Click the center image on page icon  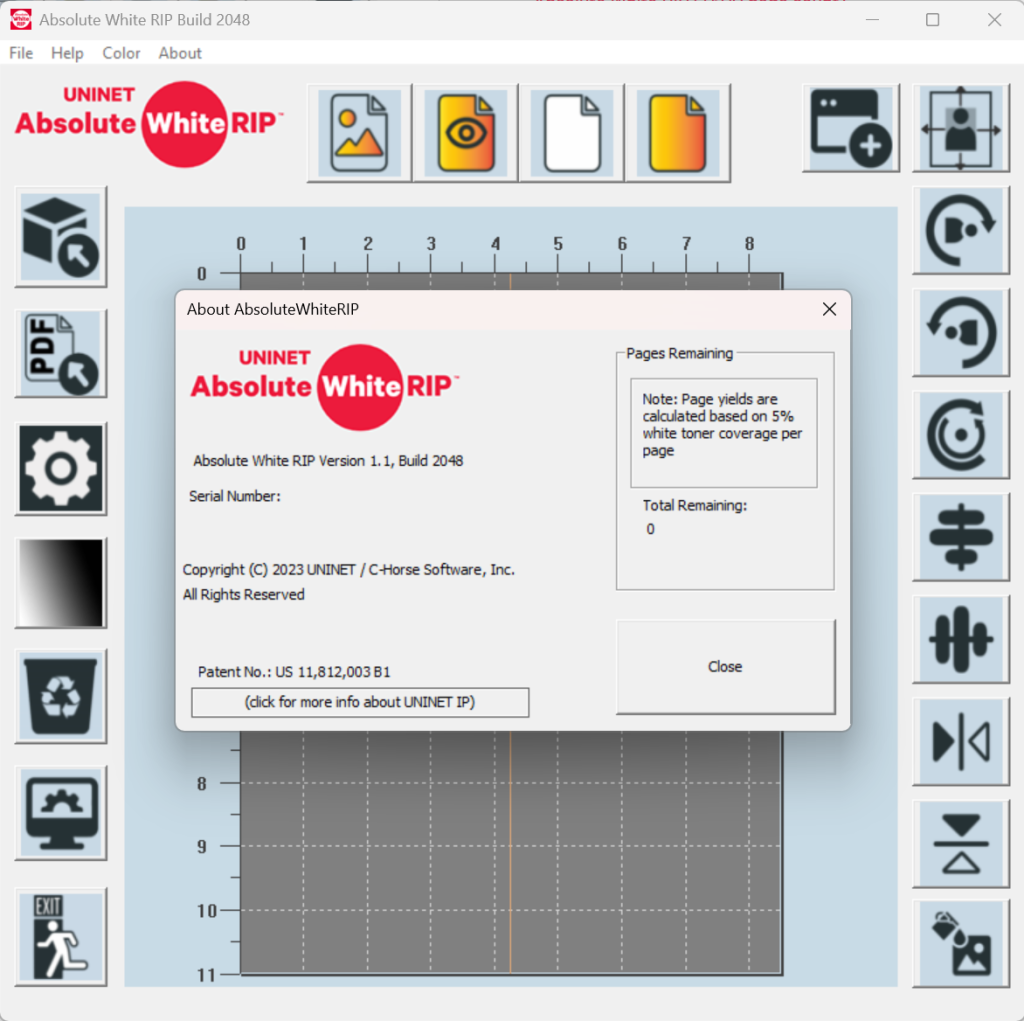click(961, 128)
